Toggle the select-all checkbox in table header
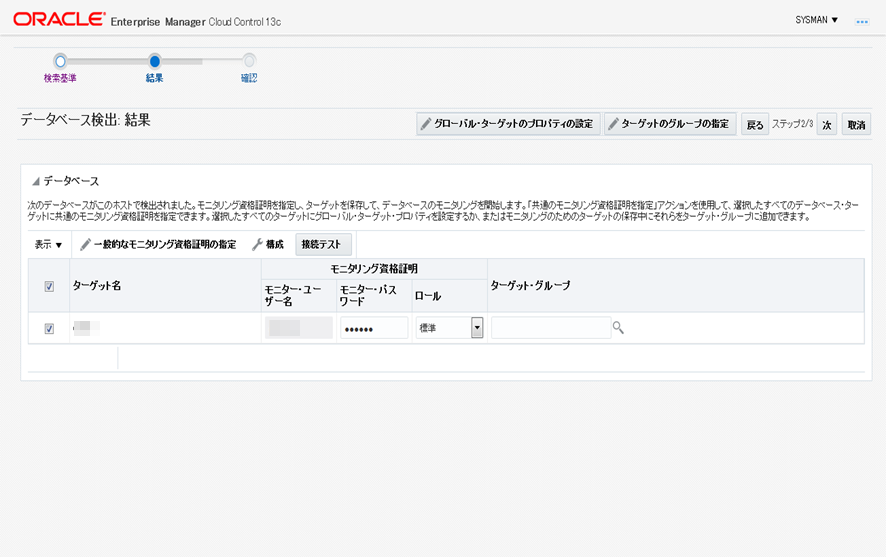This screenshot has width=886, height=557. click(x=49, y=286)
